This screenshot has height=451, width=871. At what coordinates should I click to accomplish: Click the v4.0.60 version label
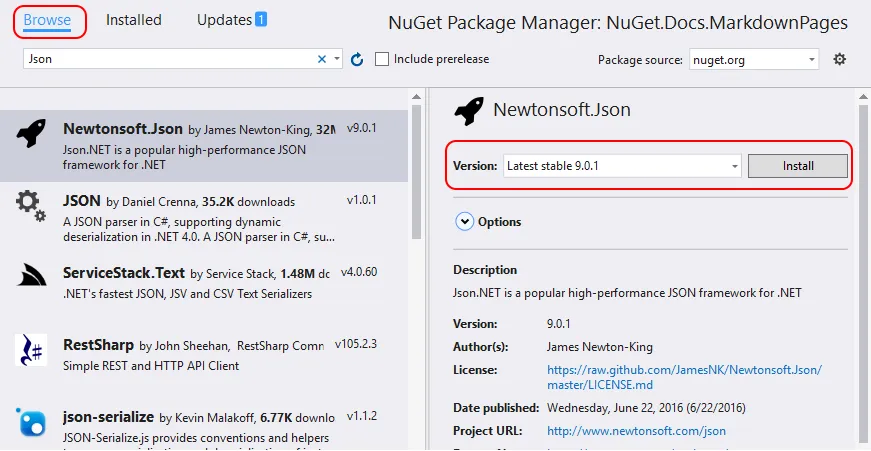tap(359, 272)
